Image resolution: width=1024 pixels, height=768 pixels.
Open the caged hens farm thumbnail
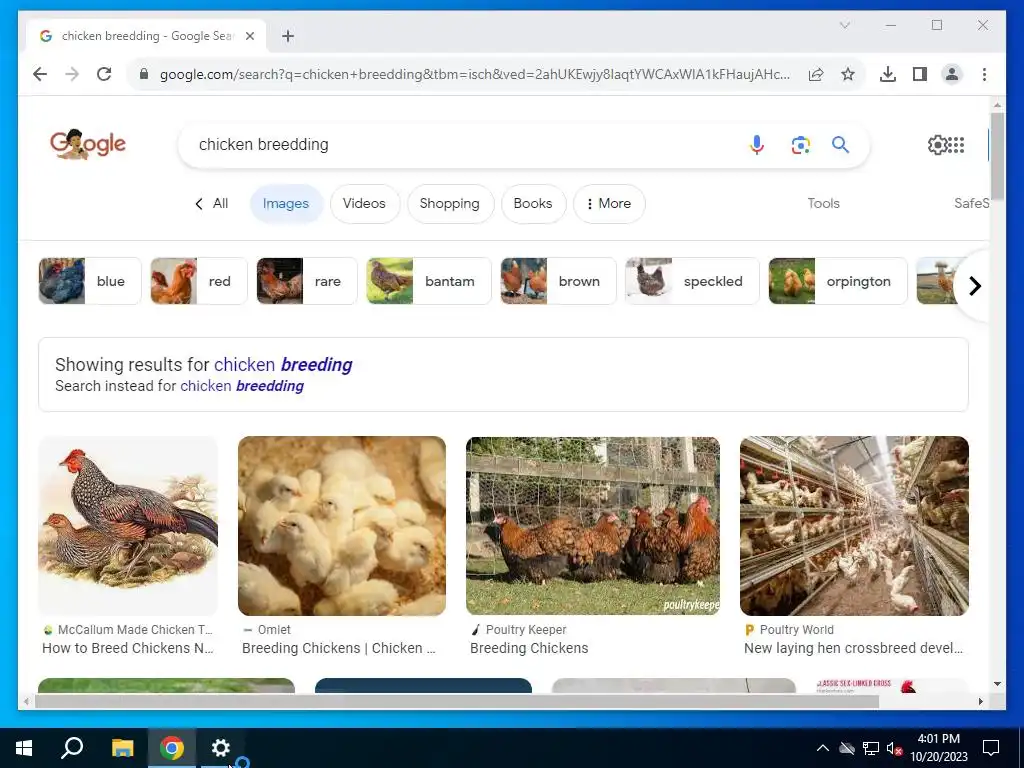coord(854,526)
